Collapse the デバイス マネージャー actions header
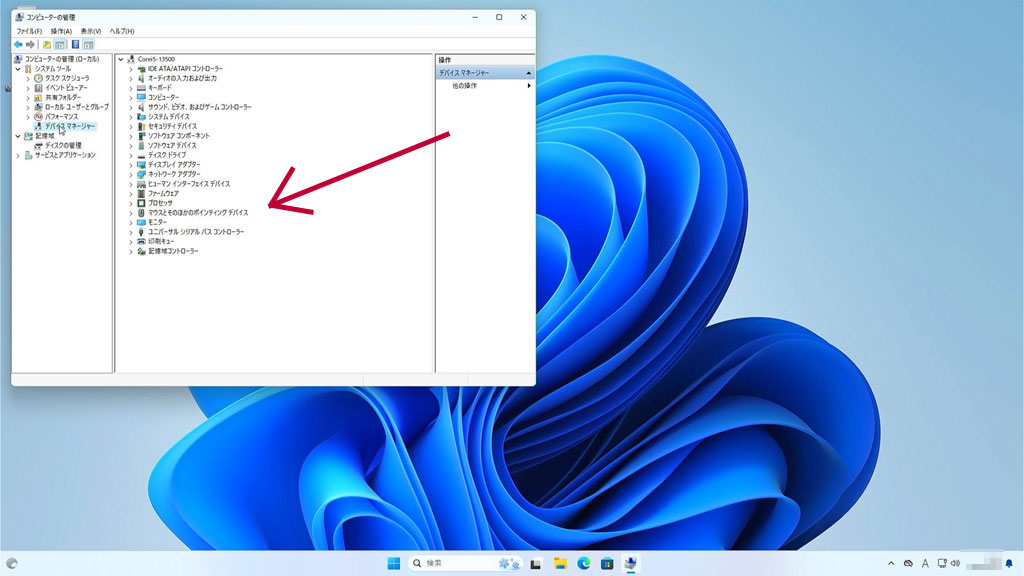Screen dimensions: 1024x576 pos(528,73)
